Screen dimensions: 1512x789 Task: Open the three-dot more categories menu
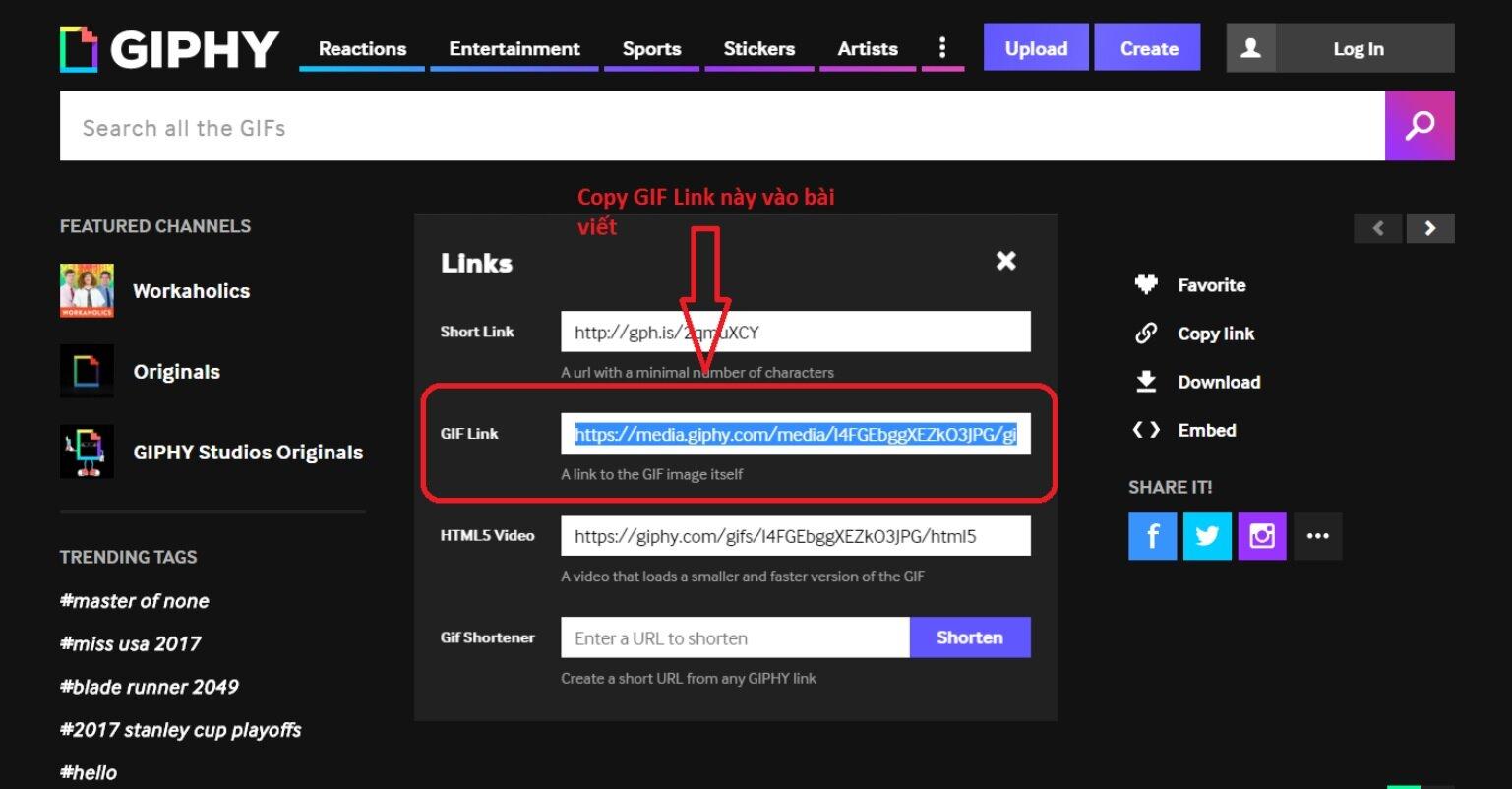[x=942, y=48]
